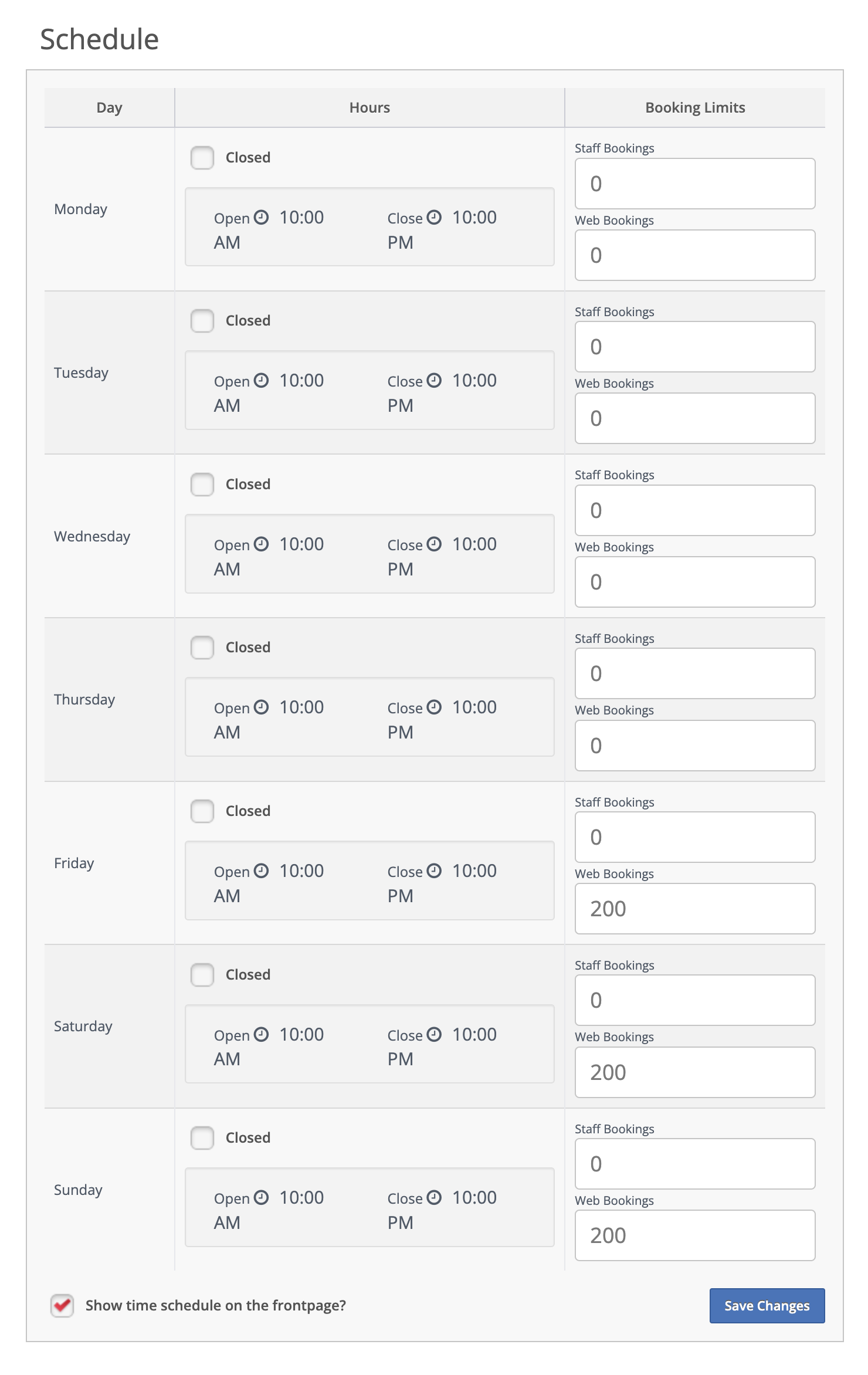The height and width of the screenshot is (1375, 868).
Task: Click Friday Close clock icon
Action: tap(434, 871)
